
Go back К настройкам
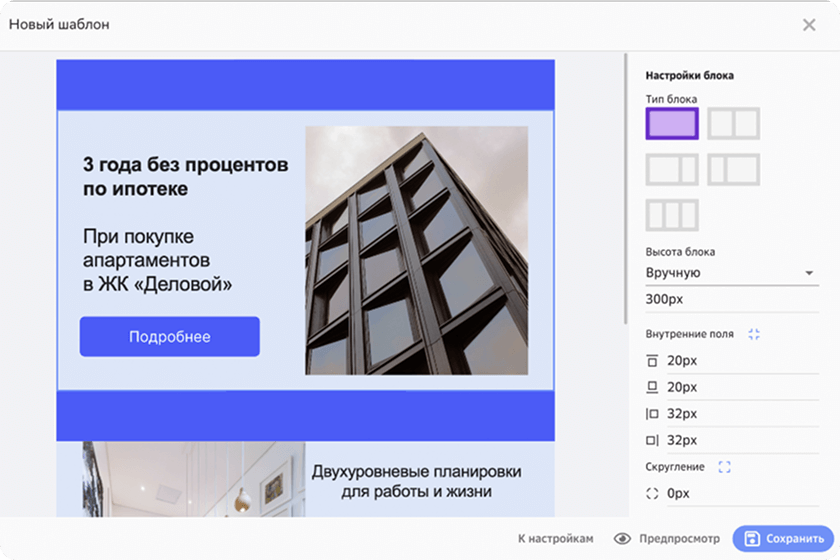point(556,539)
